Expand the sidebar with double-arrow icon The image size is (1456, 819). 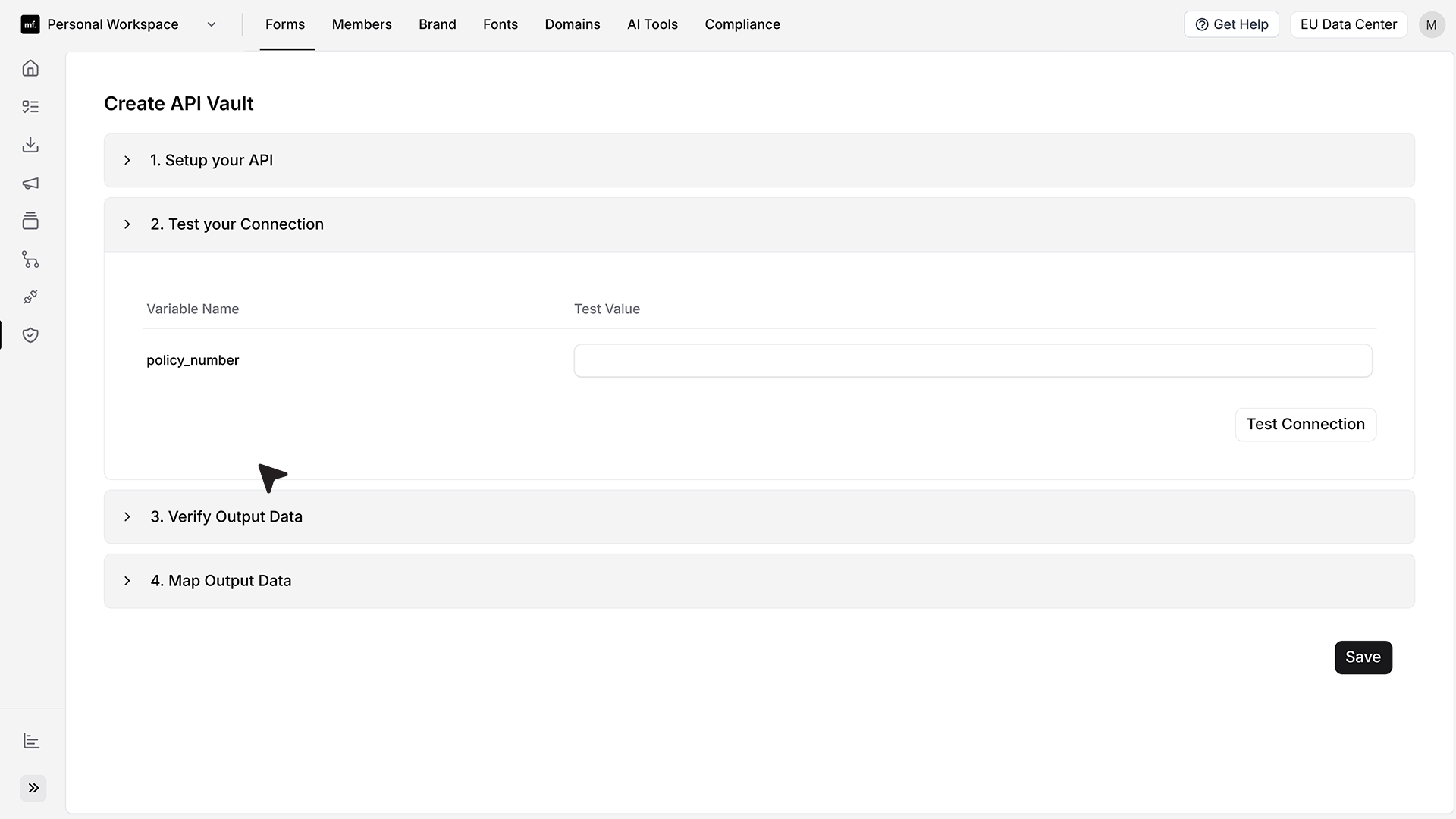33,788
